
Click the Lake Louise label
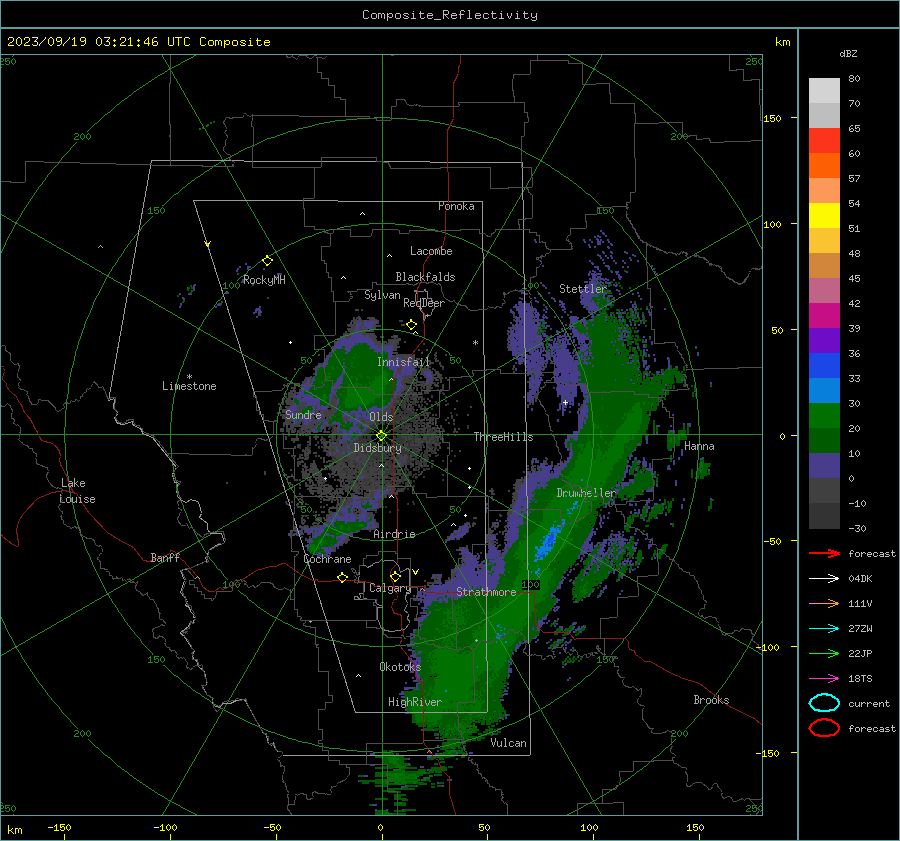click(x=77, y=491)
